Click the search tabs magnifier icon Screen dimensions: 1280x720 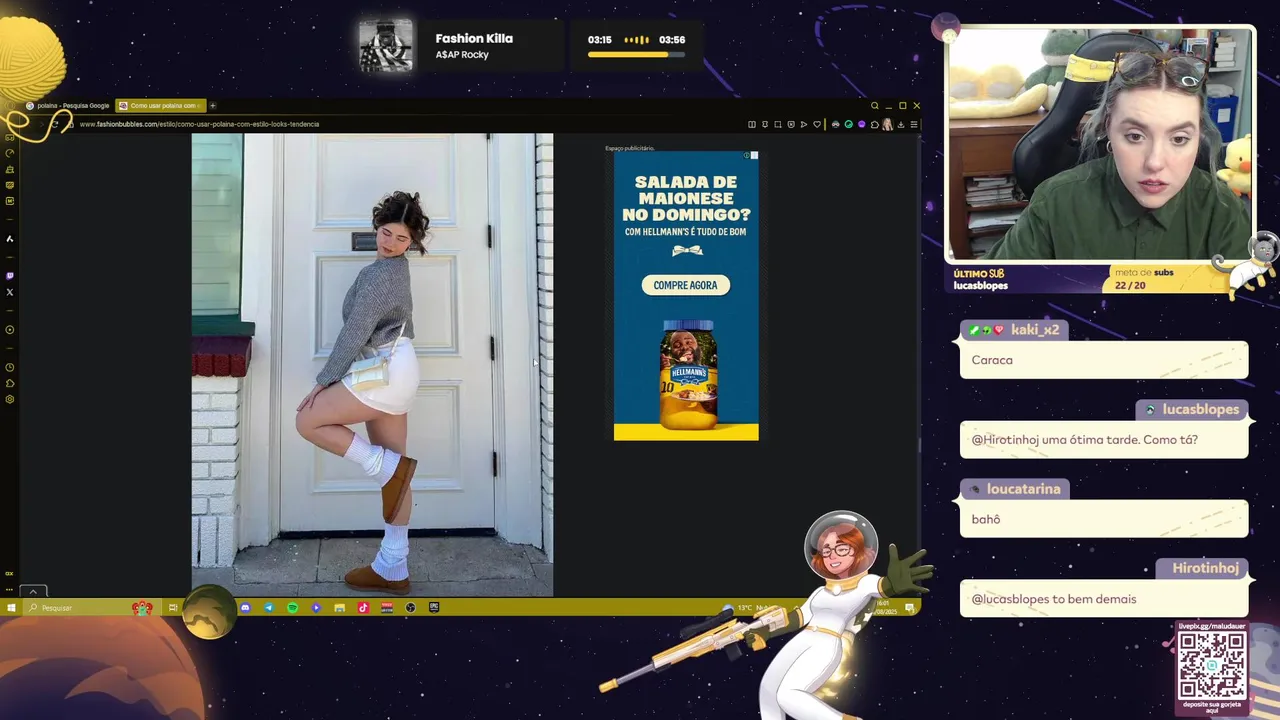(x=875, y=106)
